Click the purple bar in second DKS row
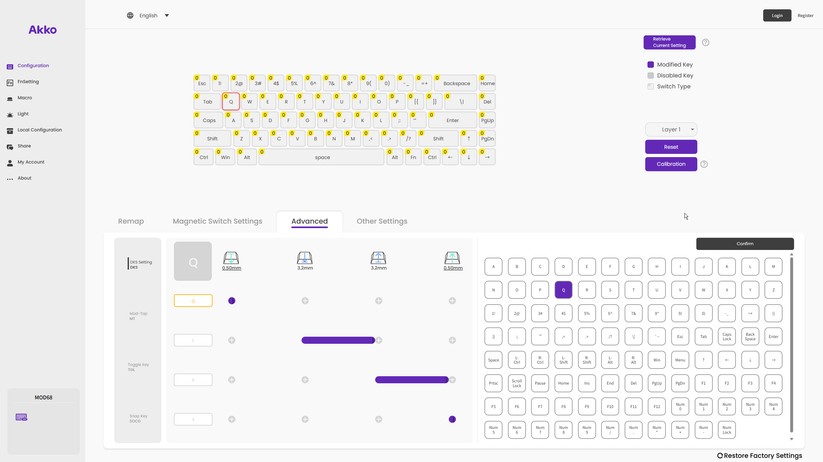823x462 pixels. (338, 340)
